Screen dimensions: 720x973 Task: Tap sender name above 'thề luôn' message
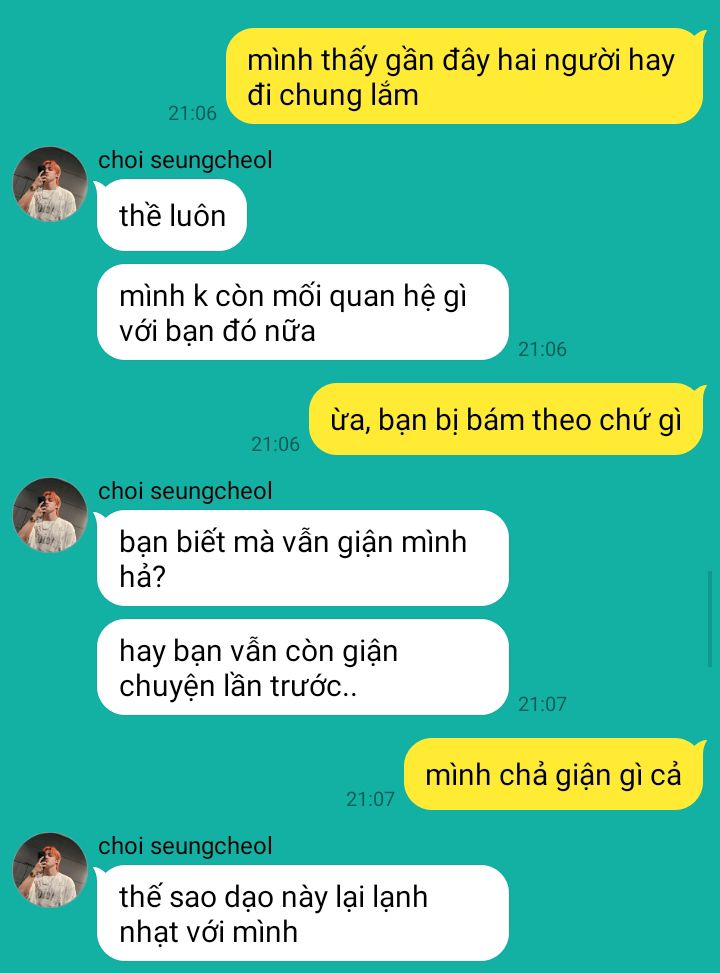coord(185,160)
